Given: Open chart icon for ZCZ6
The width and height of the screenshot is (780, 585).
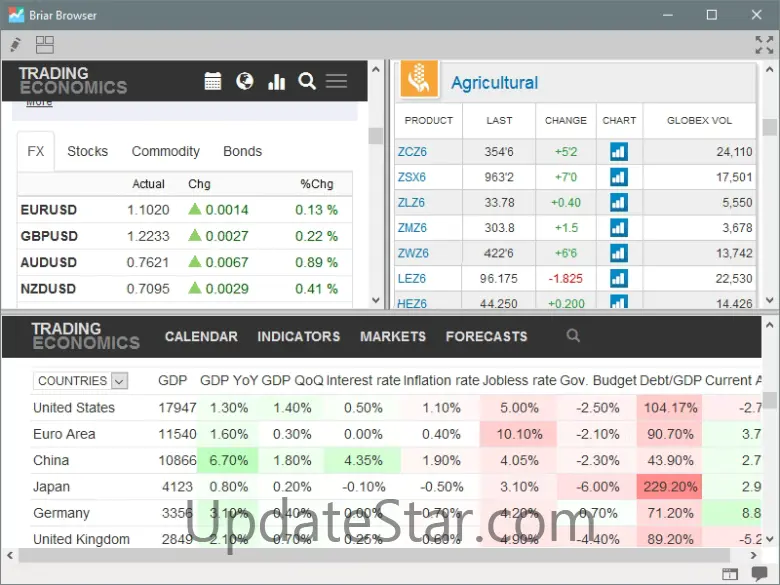Looking at the screenshot, I should click(x=619, y=152).
